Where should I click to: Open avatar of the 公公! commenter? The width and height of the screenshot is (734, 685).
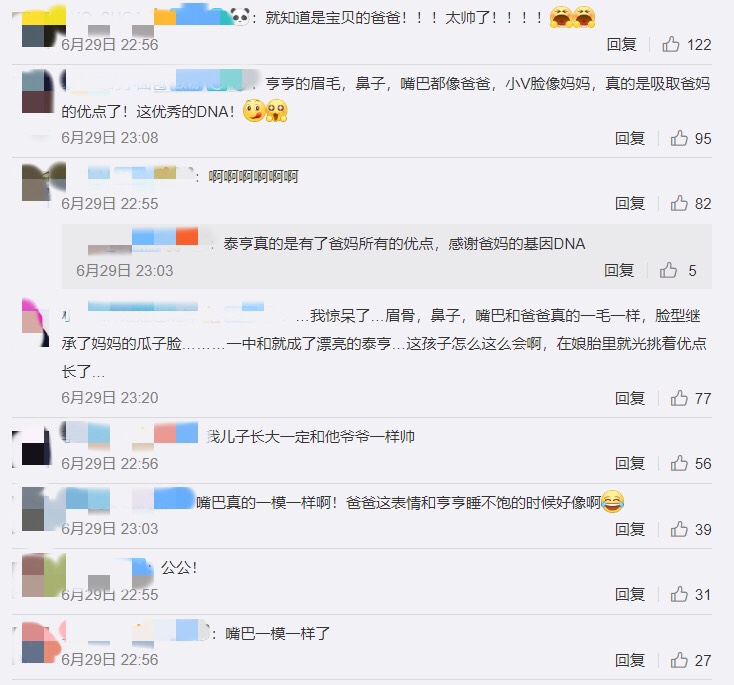point(44,575)
